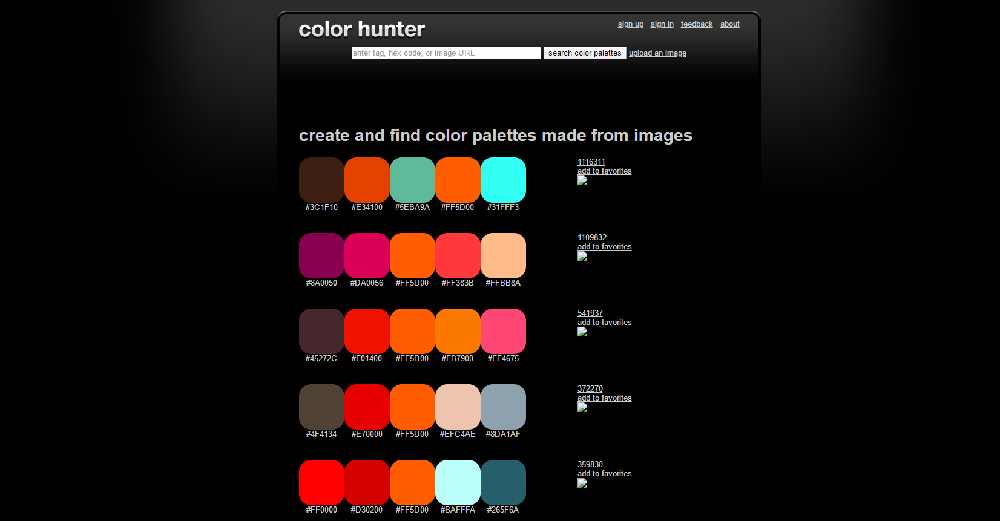The height and width of the screenshot is (521, 1000).
Task: Click the #3C1F10 hex code label
Action: (321, 207)
